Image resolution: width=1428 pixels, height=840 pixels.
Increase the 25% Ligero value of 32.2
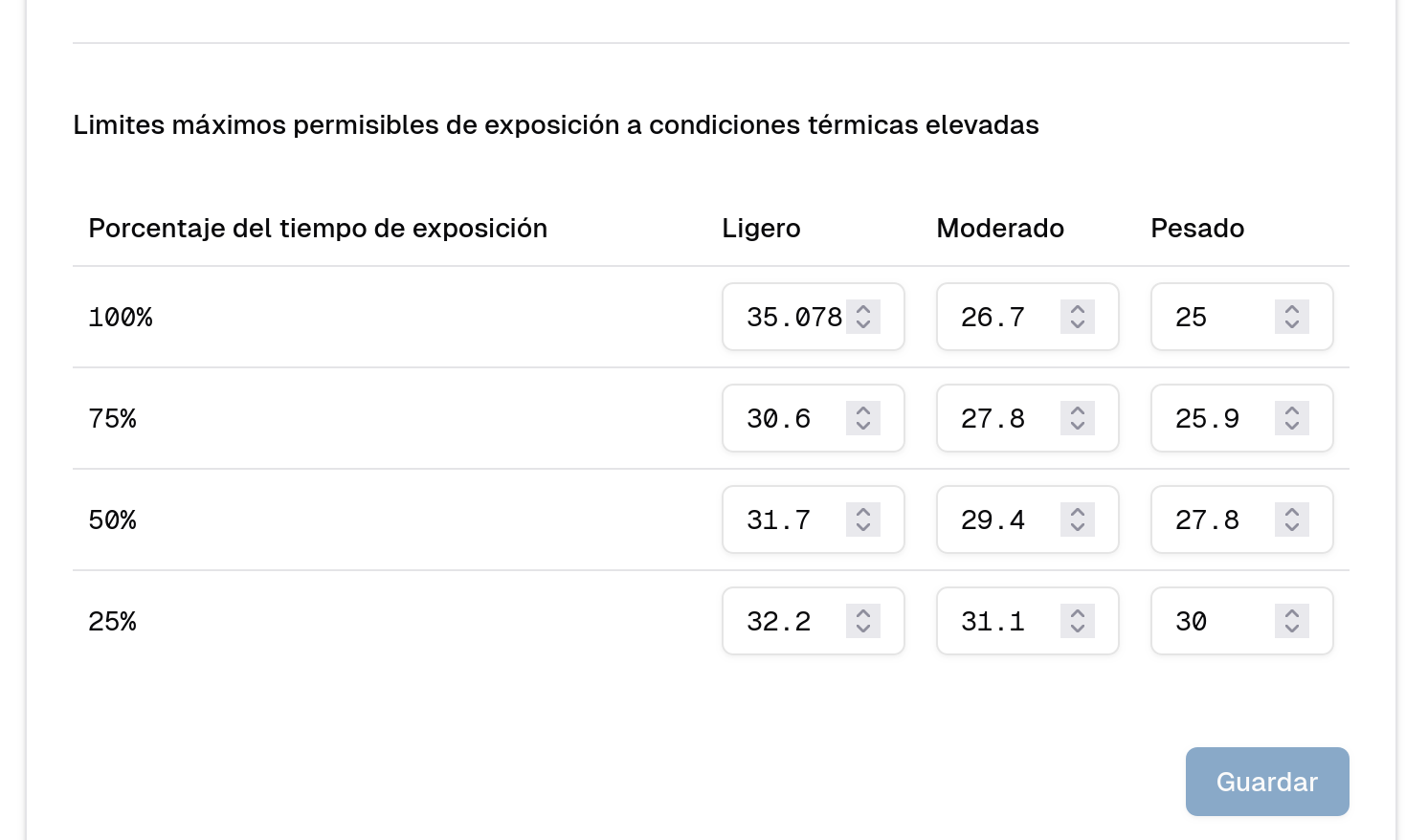[x=863, y=613]
